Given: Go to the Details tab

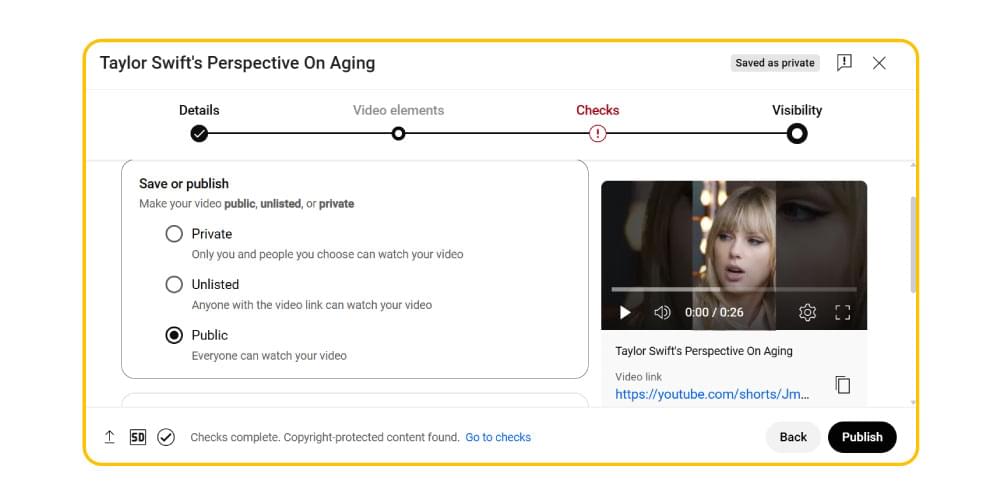Looking at the screenshot, I should [x=199, y=110].
